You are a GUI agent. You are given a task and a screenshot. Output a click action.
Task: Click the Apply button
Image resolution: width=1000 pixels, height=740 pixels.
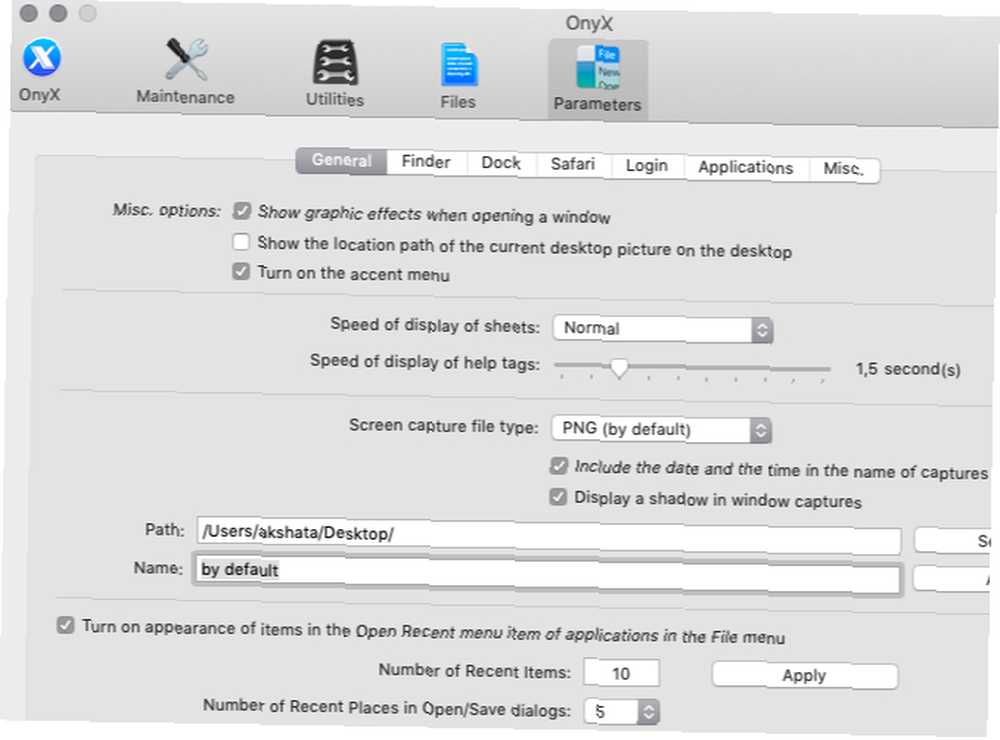click(x=805, y=676)
